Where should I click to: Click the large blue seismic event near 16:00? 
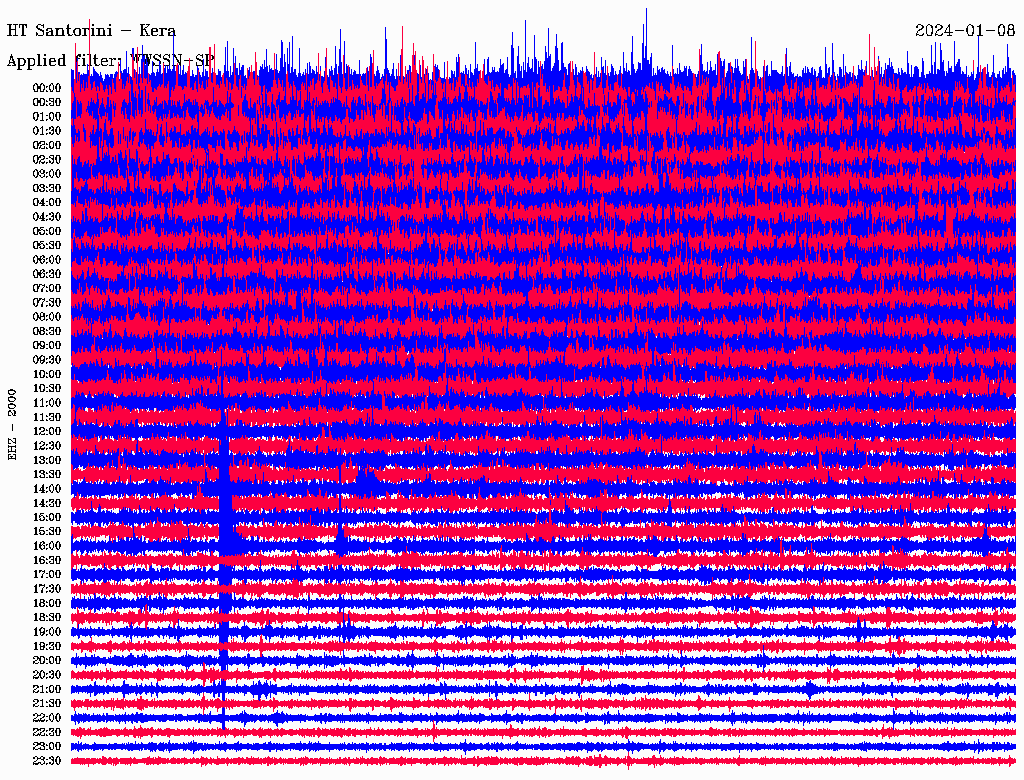tap(227, 540)
